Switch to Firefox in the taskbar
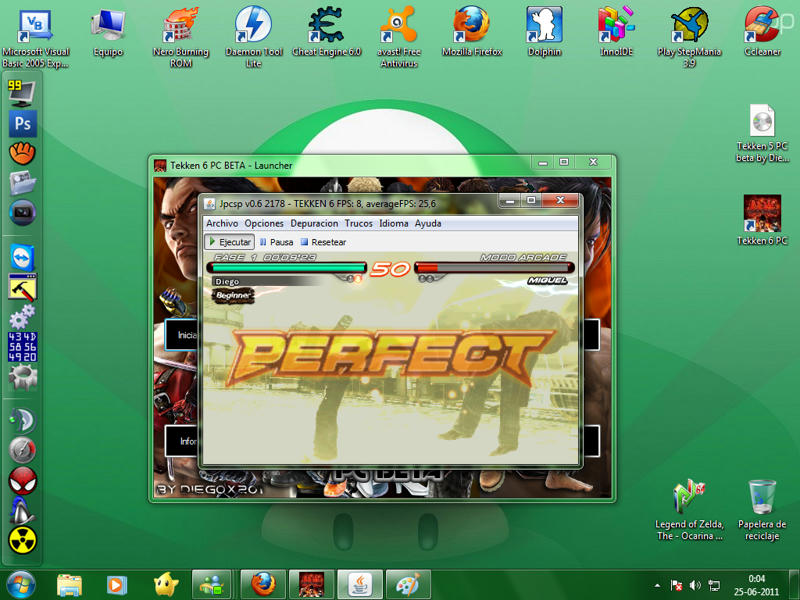 coord(263,585)
